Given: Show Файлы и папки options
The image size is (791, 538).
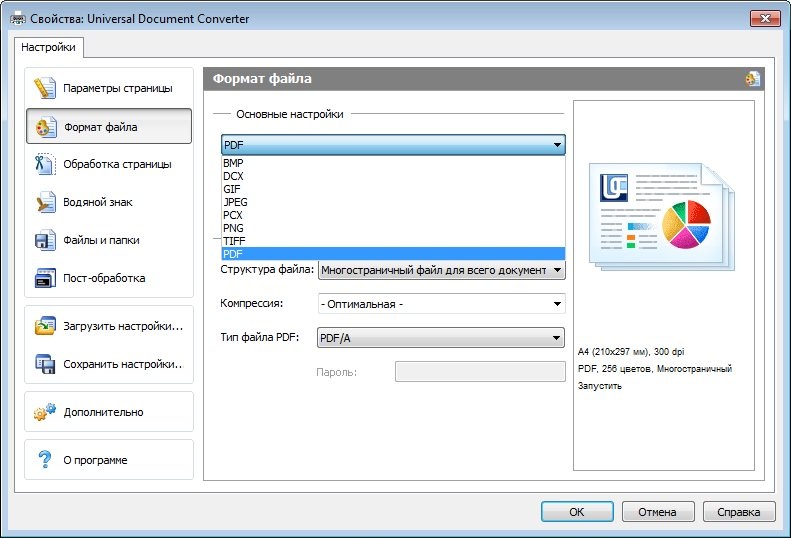Looking at the screenshot, I should click(109, 240).
